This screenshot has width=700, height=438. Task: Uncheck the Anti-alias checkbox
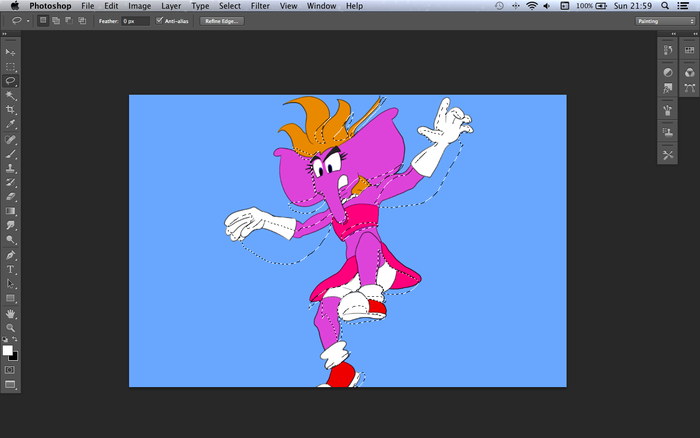pyautogui.click(x=158, y=20)
